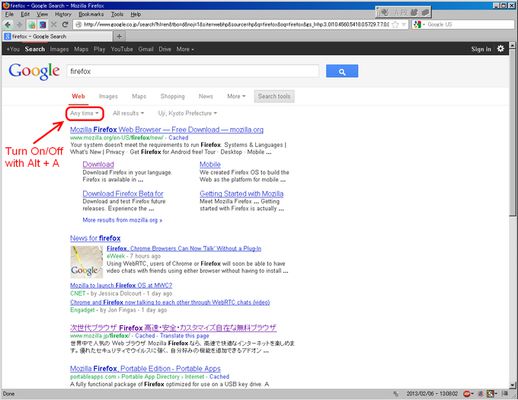518x400 pixels.
Task: Open 'Mozilla to launch Firefox OS' news link
Action: click(121, 286)
